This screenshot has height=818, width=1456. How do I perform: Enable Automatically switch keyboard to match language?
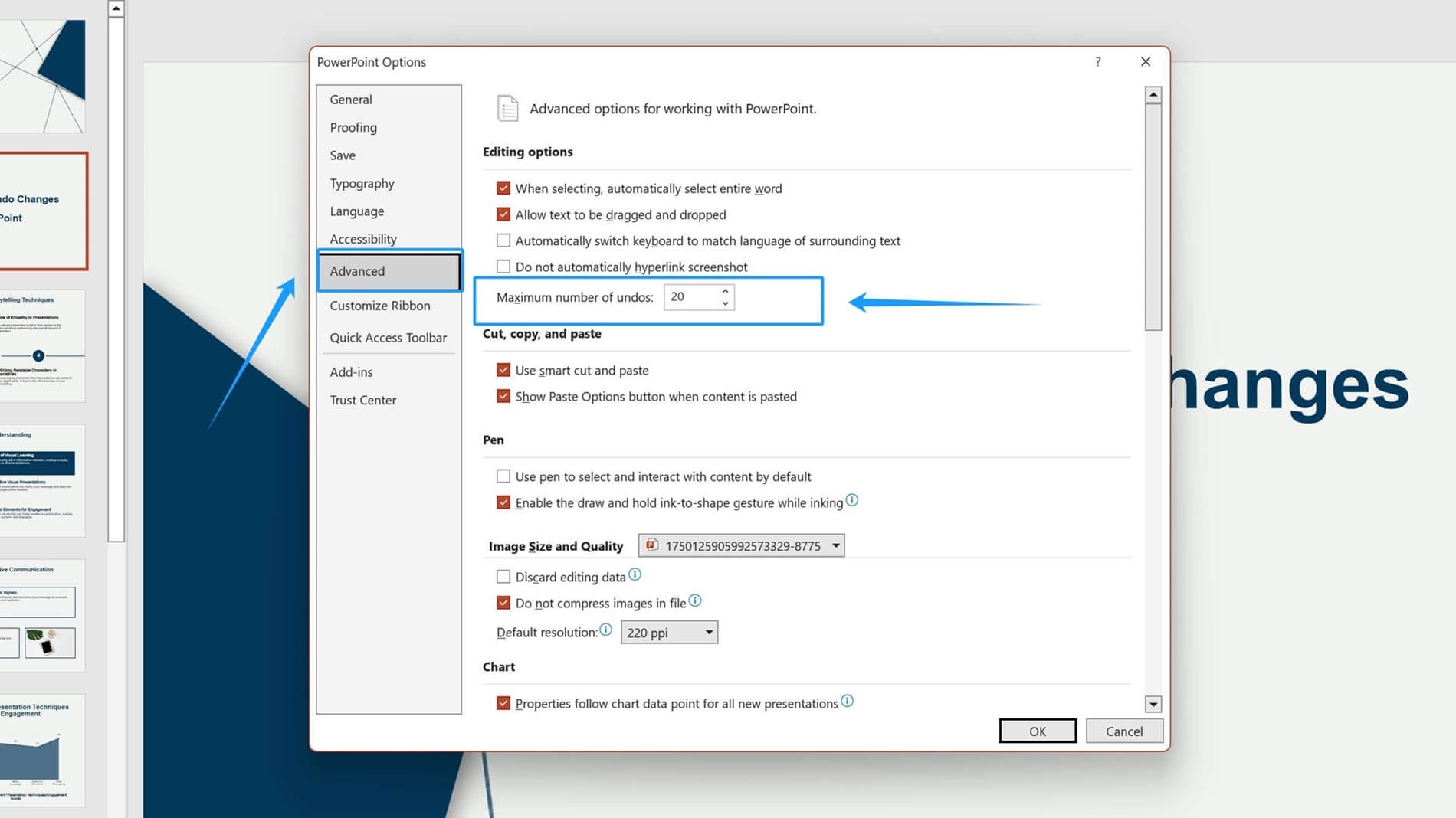coord(503,240)
